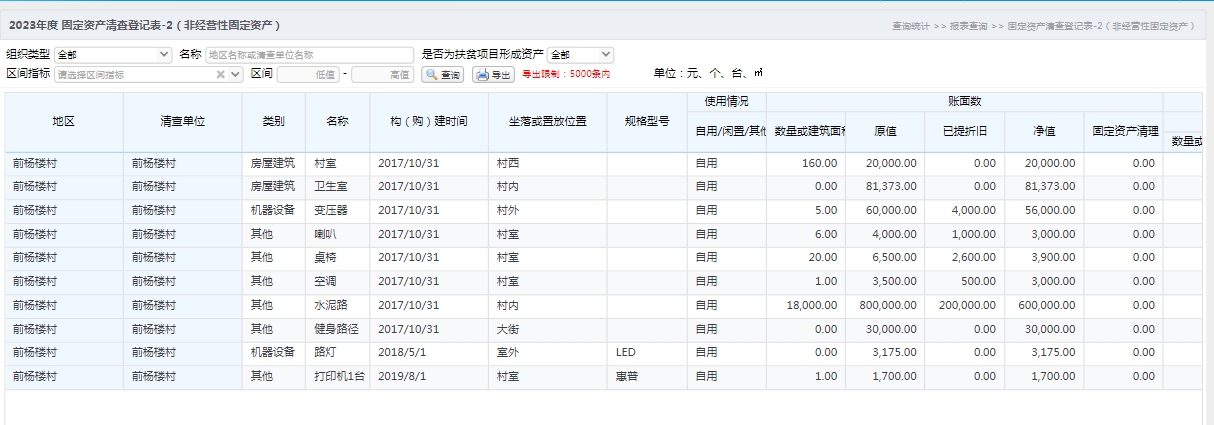This screenshot has height=425, width=1214.
Task: Select the 健身路径 name cell
Action: tap(338, 329)
